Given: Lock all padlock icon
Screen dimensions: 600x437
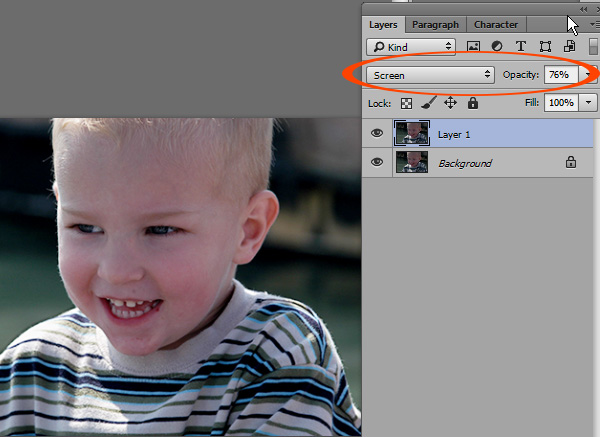Looking at the screenshot, I should pos(473,103).
